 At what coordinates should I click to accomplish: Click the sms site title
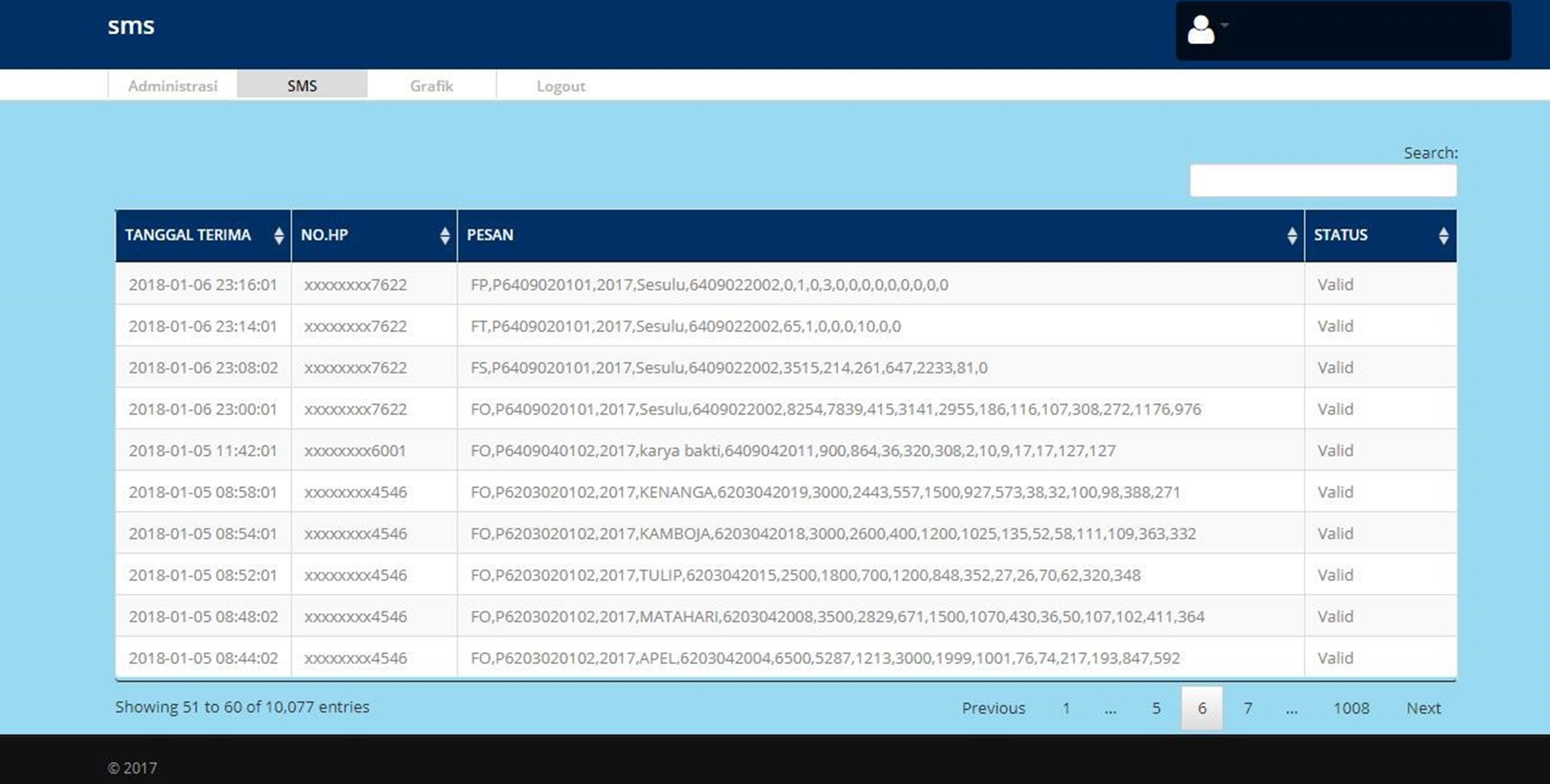(131, 26)
